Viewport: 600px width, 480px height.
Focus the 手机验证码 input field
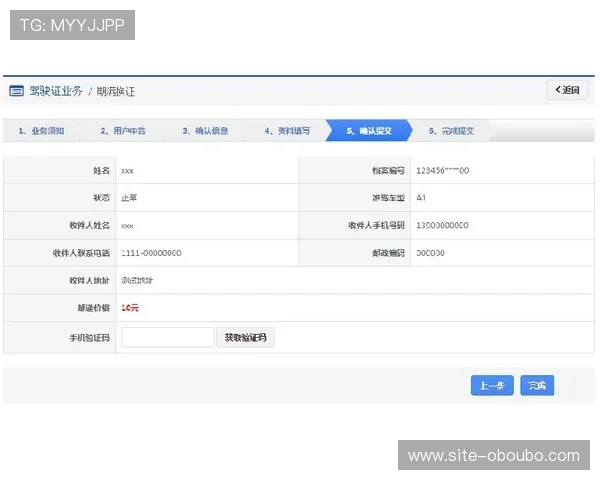pos(168,337)
